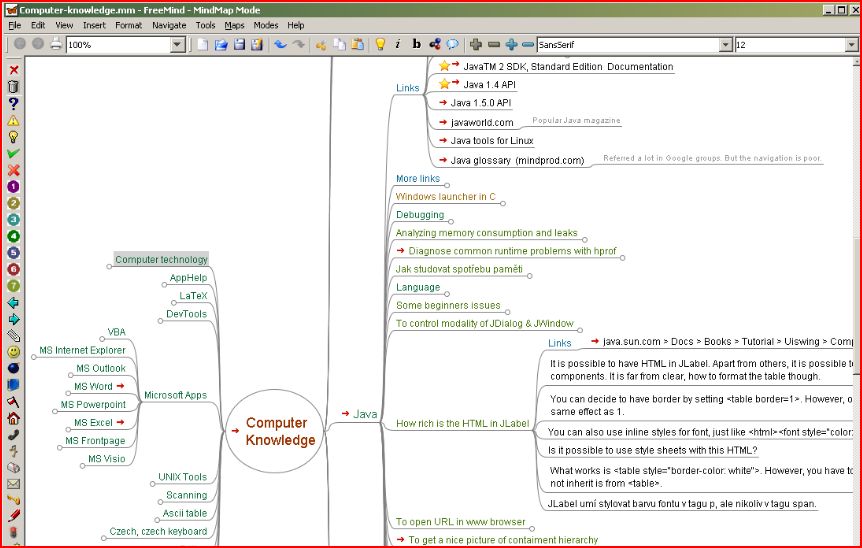Apply the smiley face icon from sidebar
The width and height of the screenshot is (862, 548).
(13, 352)
